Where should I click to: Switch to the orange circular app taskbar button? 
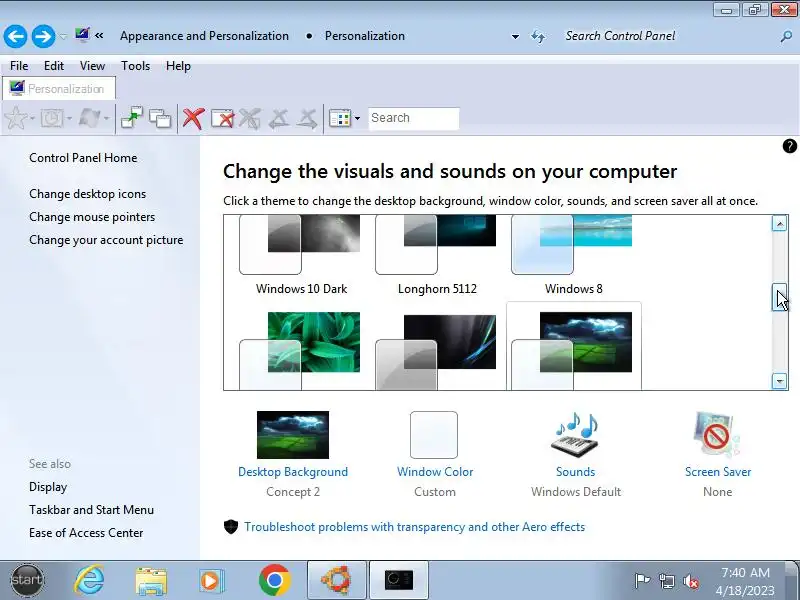pos(337,580)
